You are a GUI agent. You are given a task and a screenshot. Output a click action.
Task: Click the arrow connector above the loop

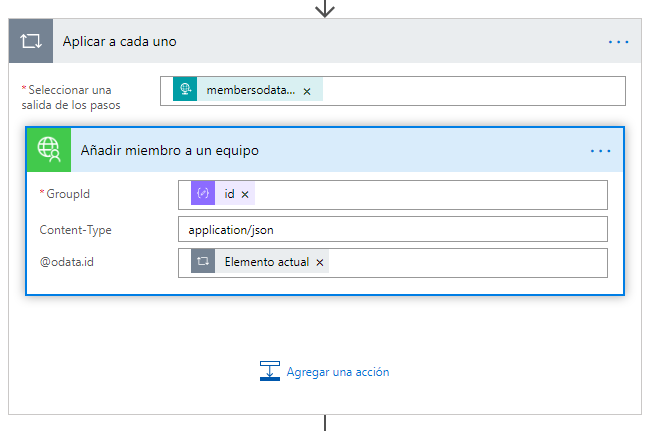(x=325, y=8)
